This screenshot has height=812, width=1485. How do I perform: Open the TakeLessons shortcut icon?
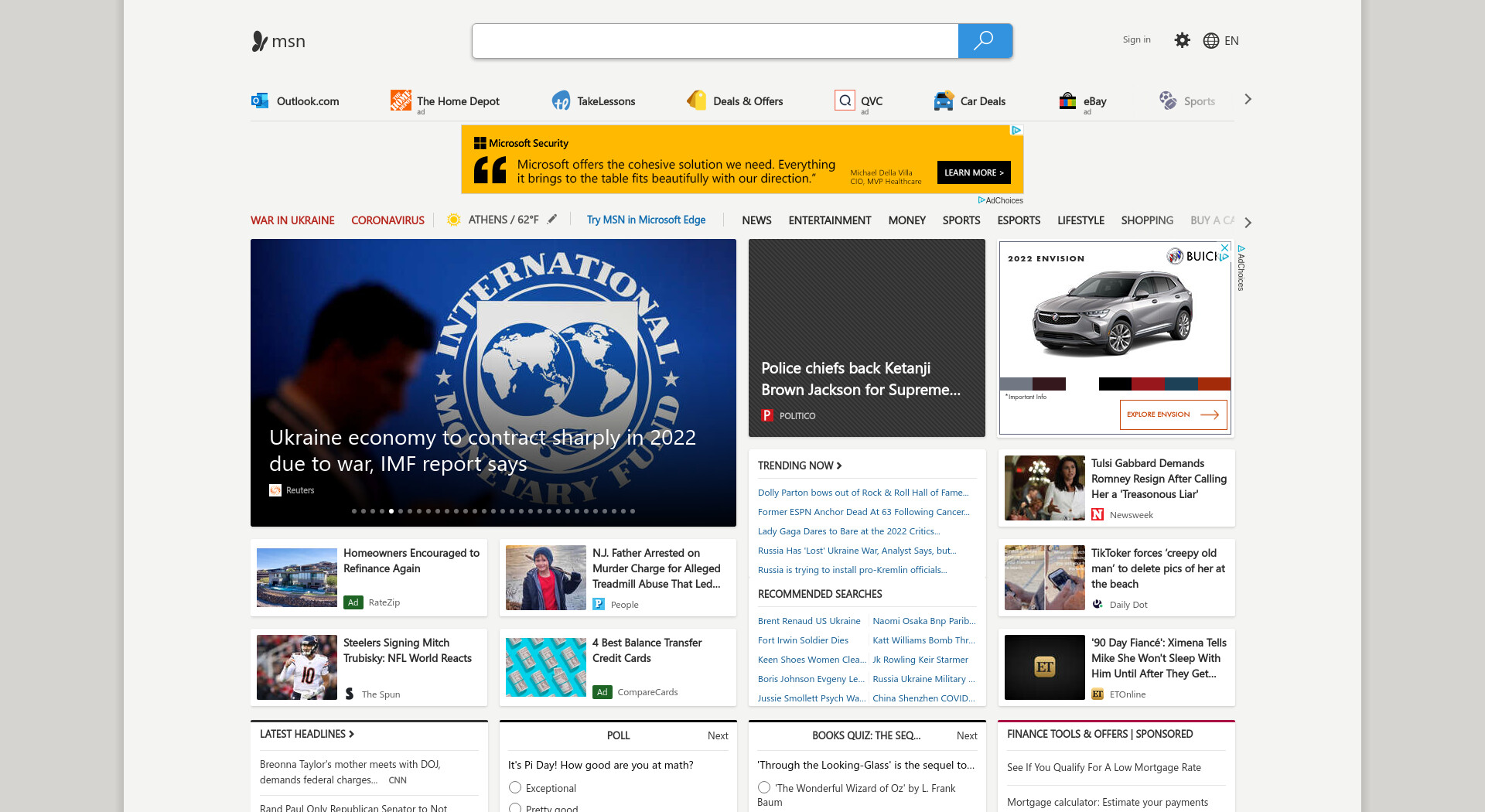click(561, 101)
